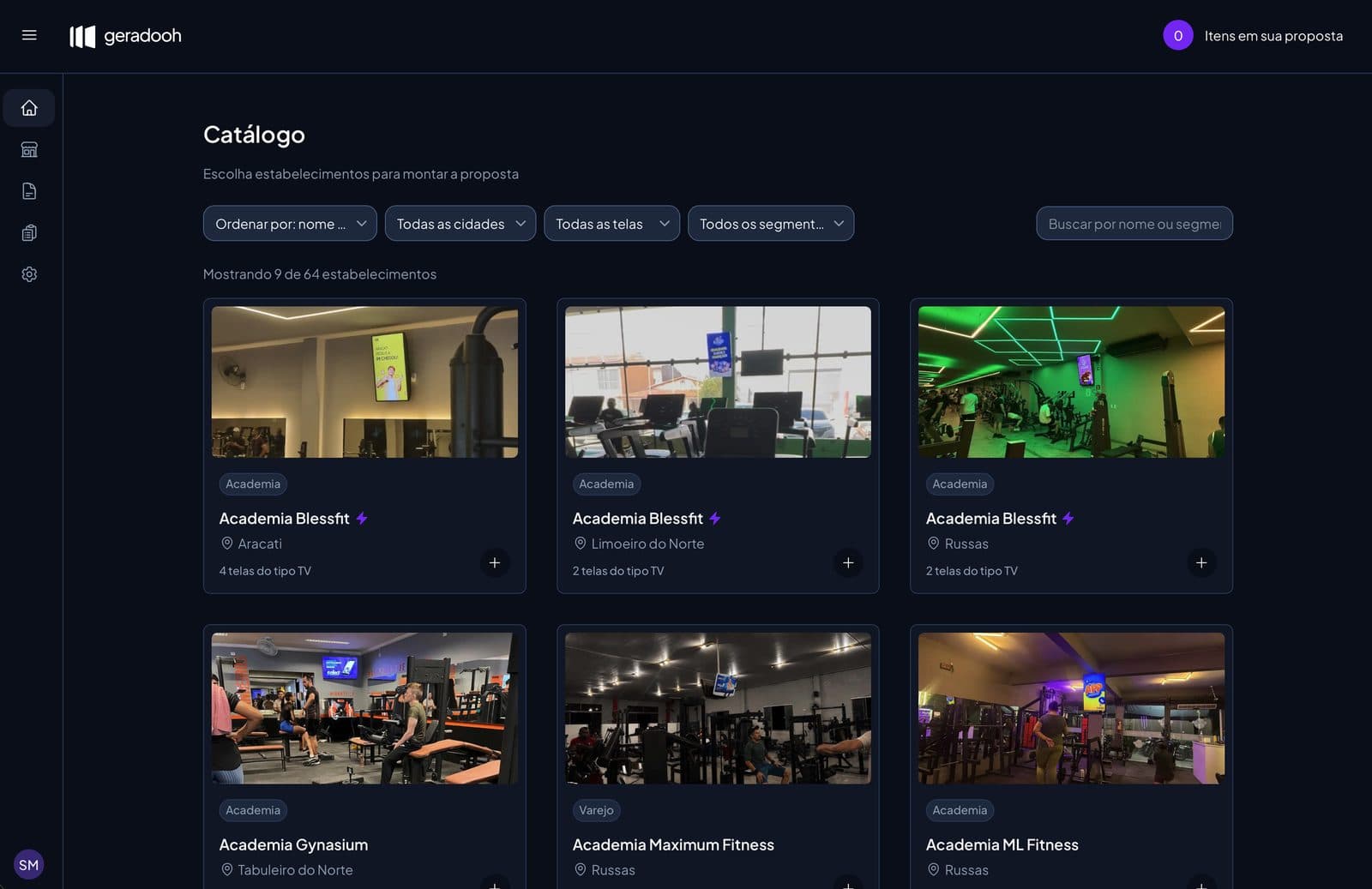Open Academia Gynasium photo thumbnail
The image size is (1372, 889).
[364, 708]
